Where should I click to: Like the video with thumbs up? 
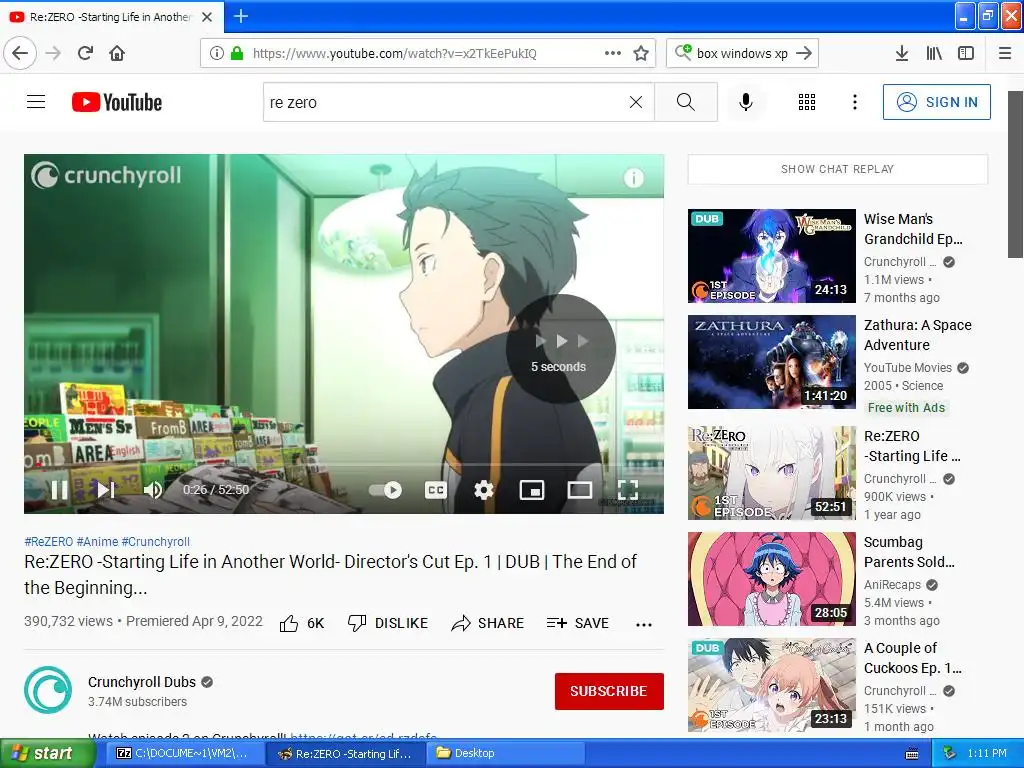[302, 623]
